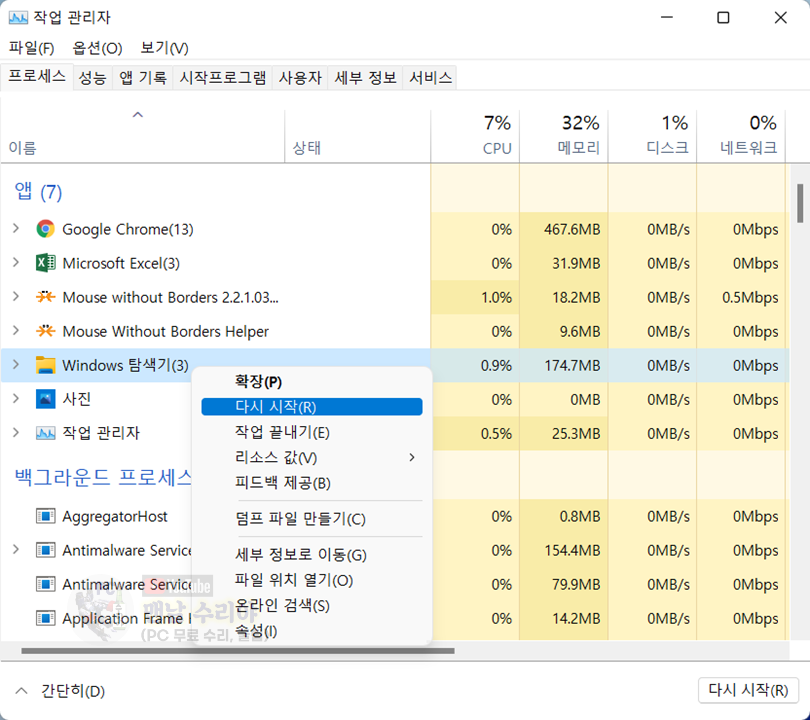Sort processes by the 이름 column header
The height and width of the screenshot is (720, 810).
pyautogui.click(x=143, y=136)
